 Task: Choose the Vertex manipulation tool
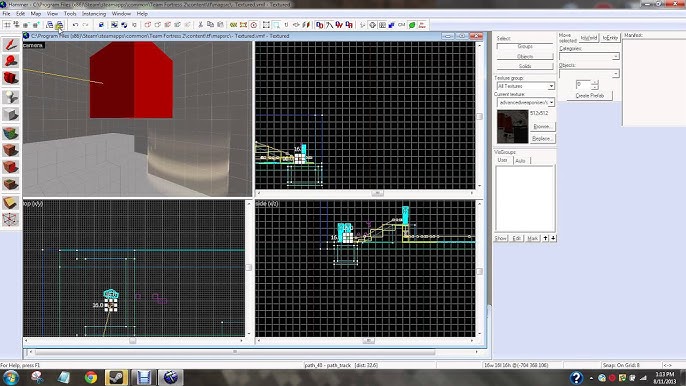[x=10, y=219]
